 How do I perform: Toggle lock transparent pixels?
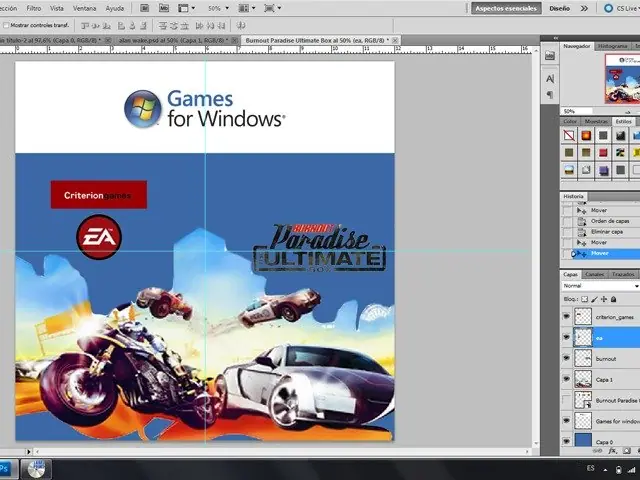(x=584, y=300)
